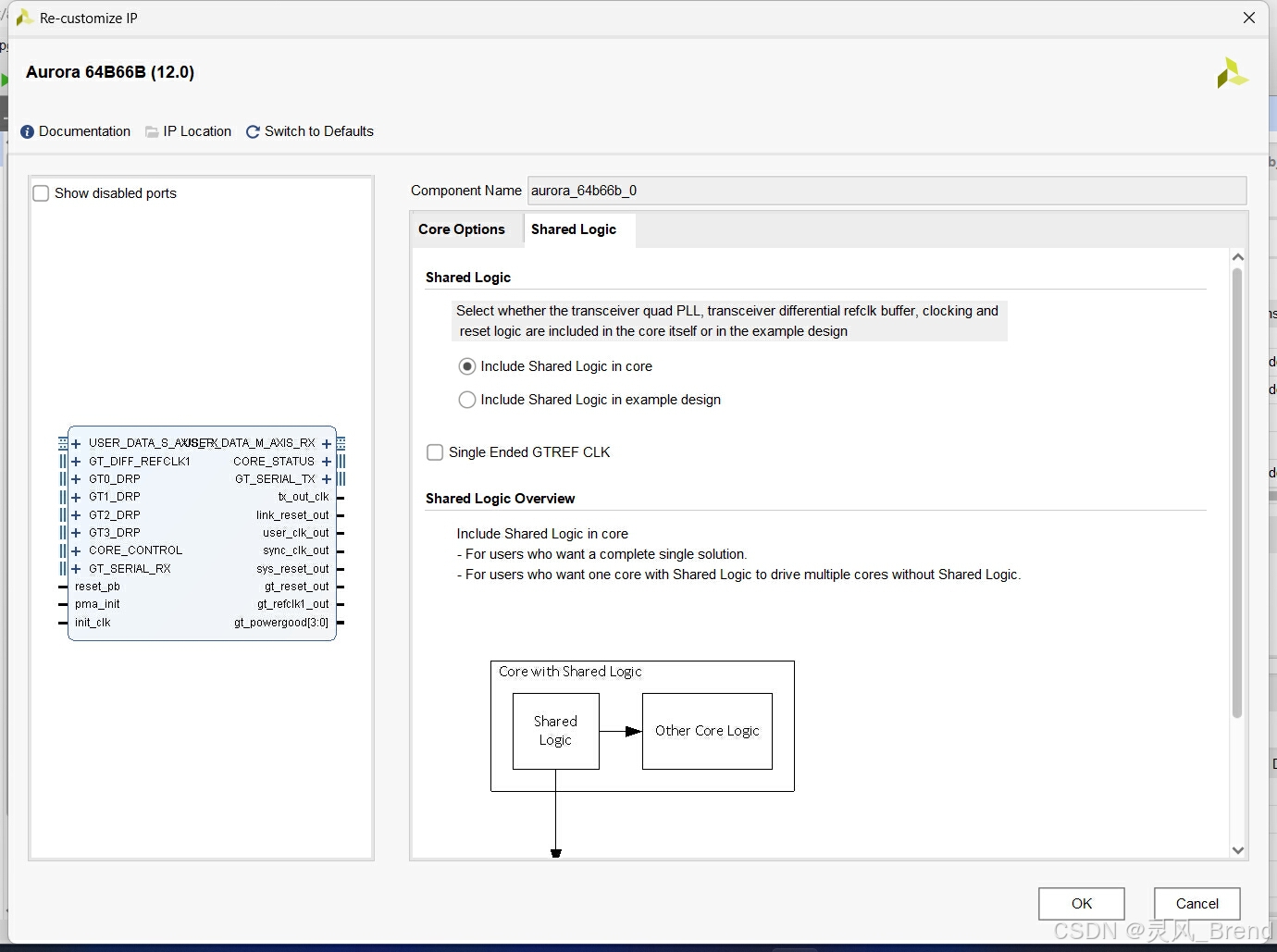The width and height of the screenshot is (1277, 952).
Task: Click the sys_reset_out port label
Action: (x=292, y=569)
